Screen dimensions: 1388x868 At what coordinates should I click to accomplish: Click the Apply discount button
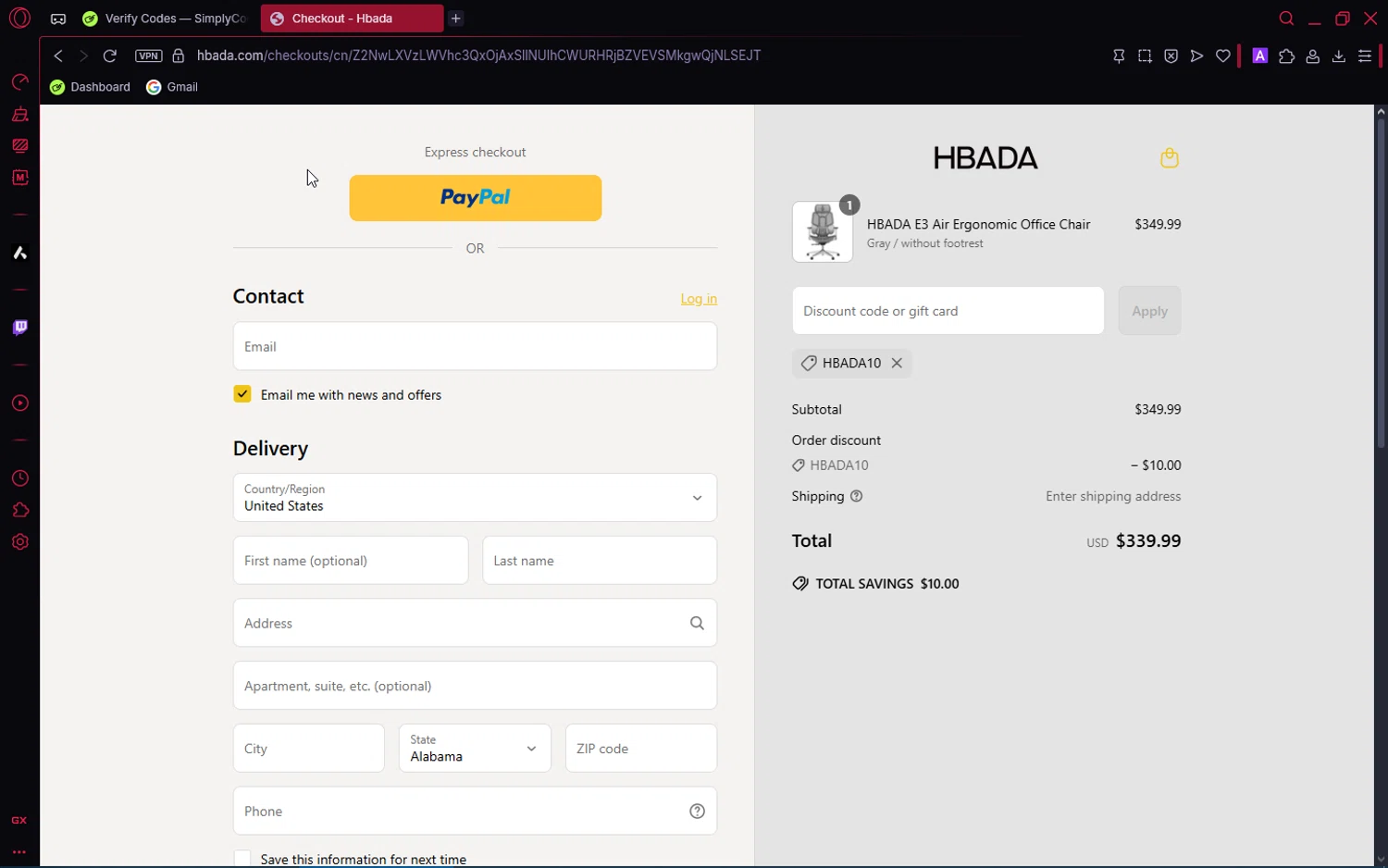click(x=1149, y=311)
